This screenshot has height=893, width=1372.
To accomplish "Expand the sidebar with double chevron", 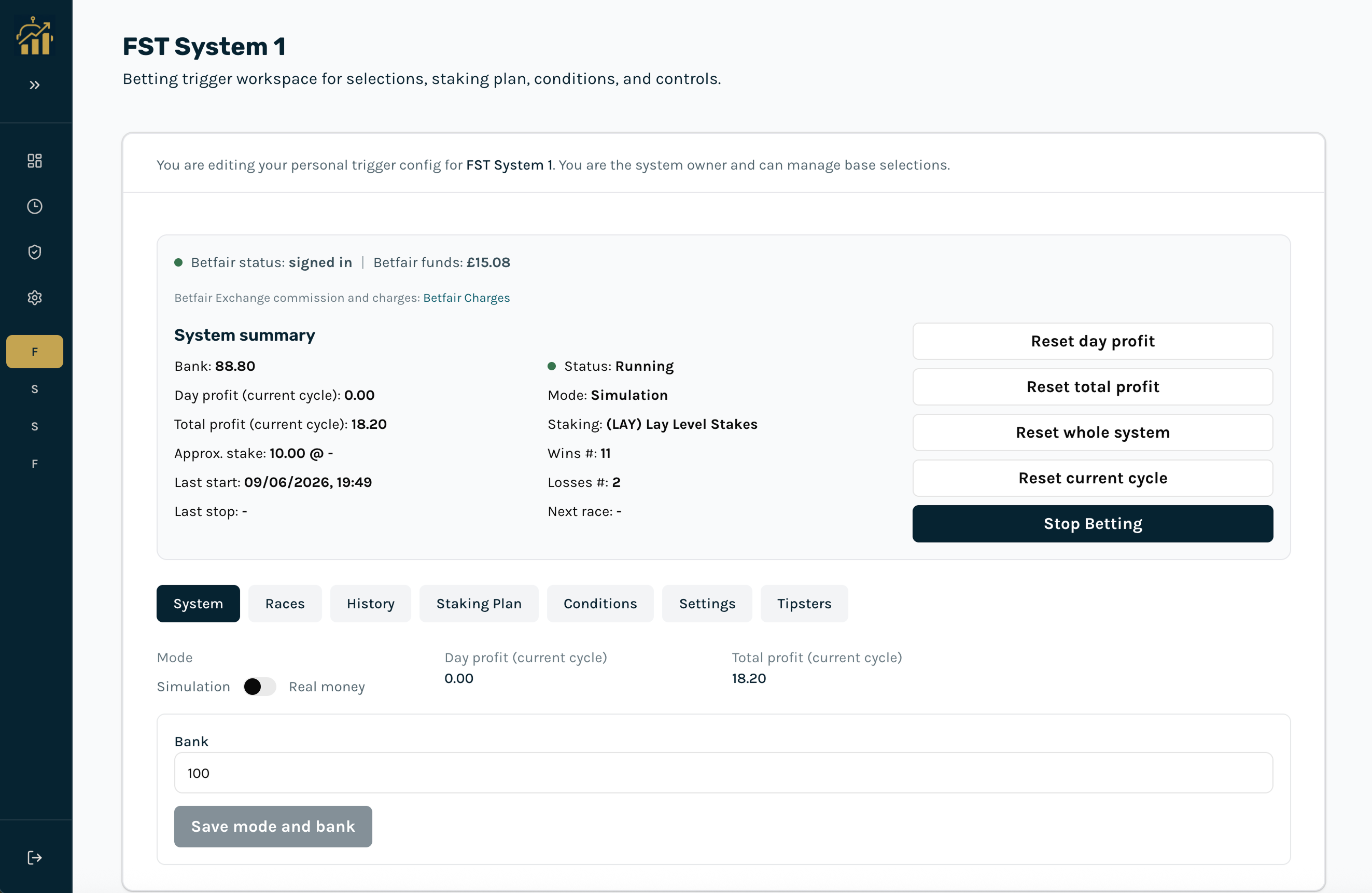I will click(35, 86).
